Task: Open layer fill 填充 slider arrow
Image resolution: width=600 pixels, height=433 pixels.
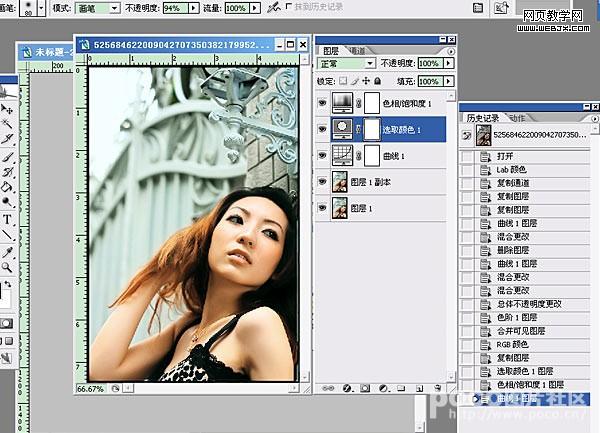Action: (448, 81)
